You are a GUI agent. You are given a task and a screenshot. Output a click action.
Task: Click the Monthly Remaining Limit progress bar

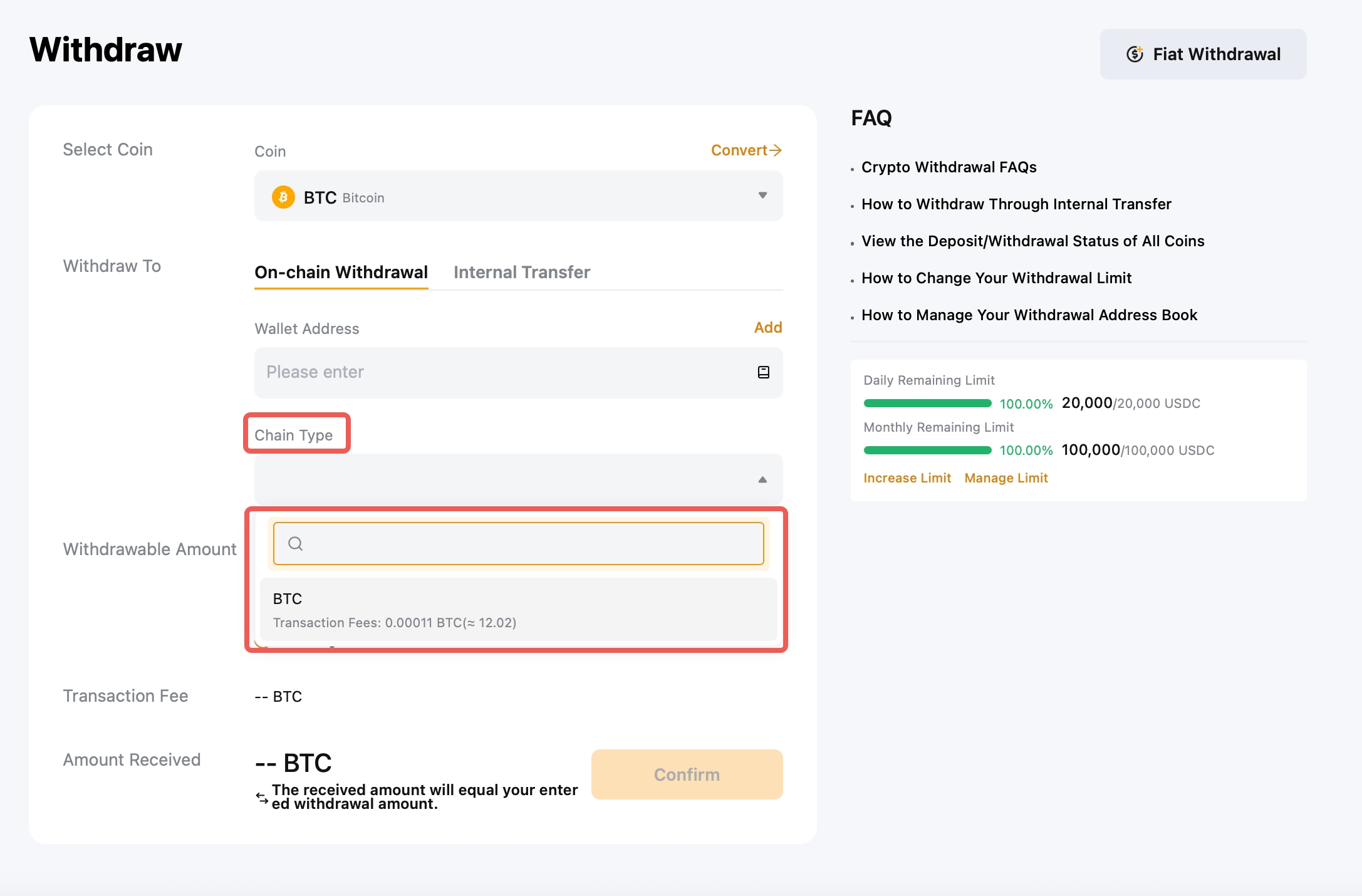point(927,451)
